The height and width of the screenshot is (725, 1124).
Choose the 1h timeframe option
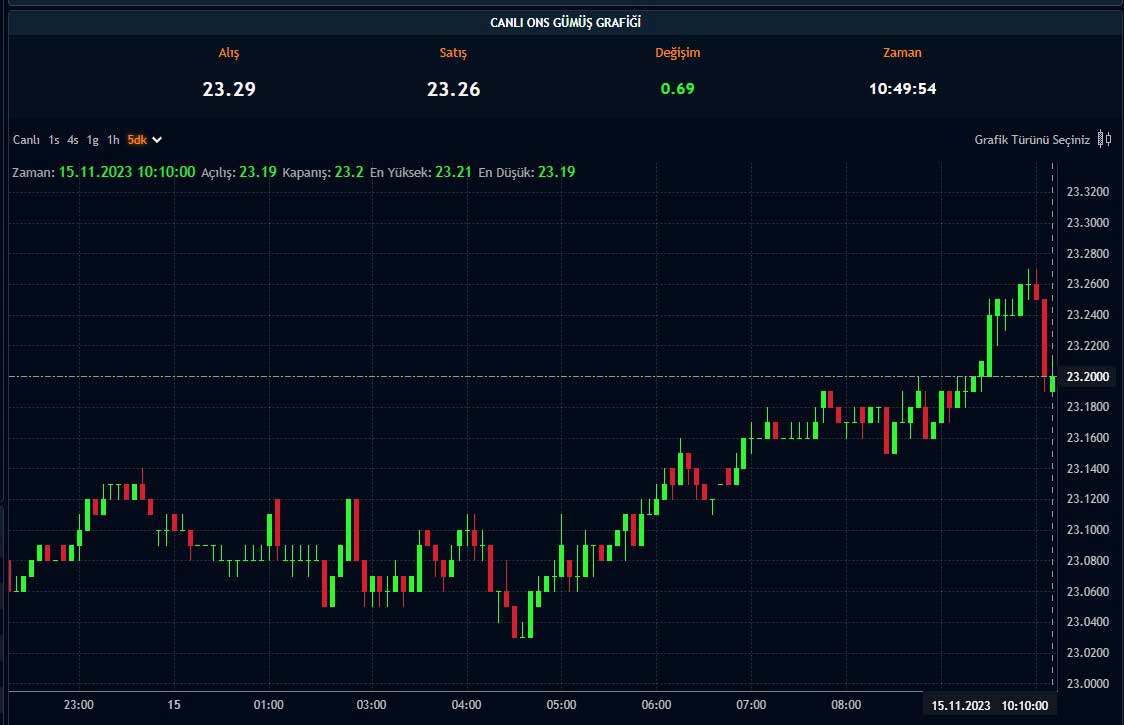(x=113, y=140)
